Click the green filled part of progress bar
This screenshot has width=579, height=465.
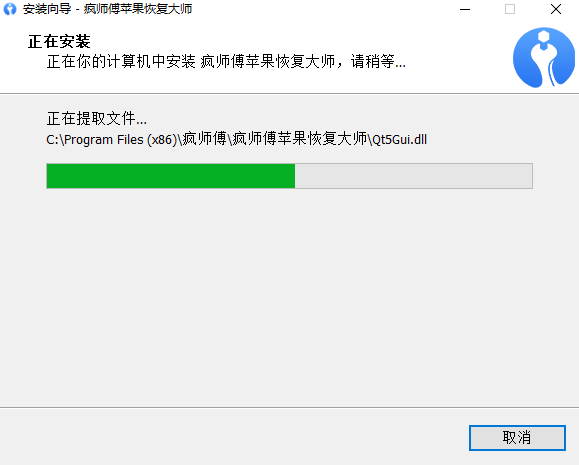[x=171, y=176]
